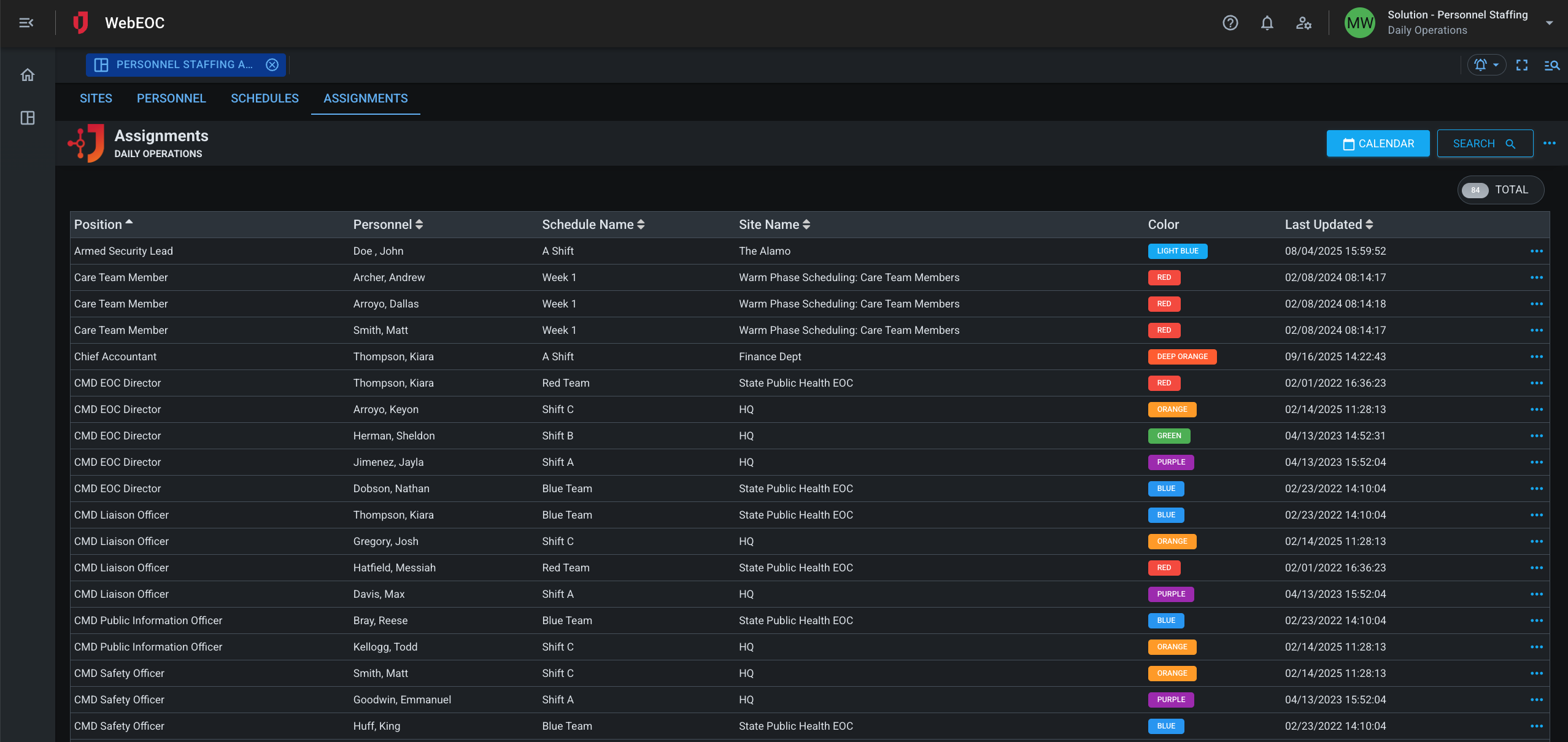Viewport: 1568px width, 742px height.
Task: Collapse the left navigation sidebar
Action: tap(26, 23)
